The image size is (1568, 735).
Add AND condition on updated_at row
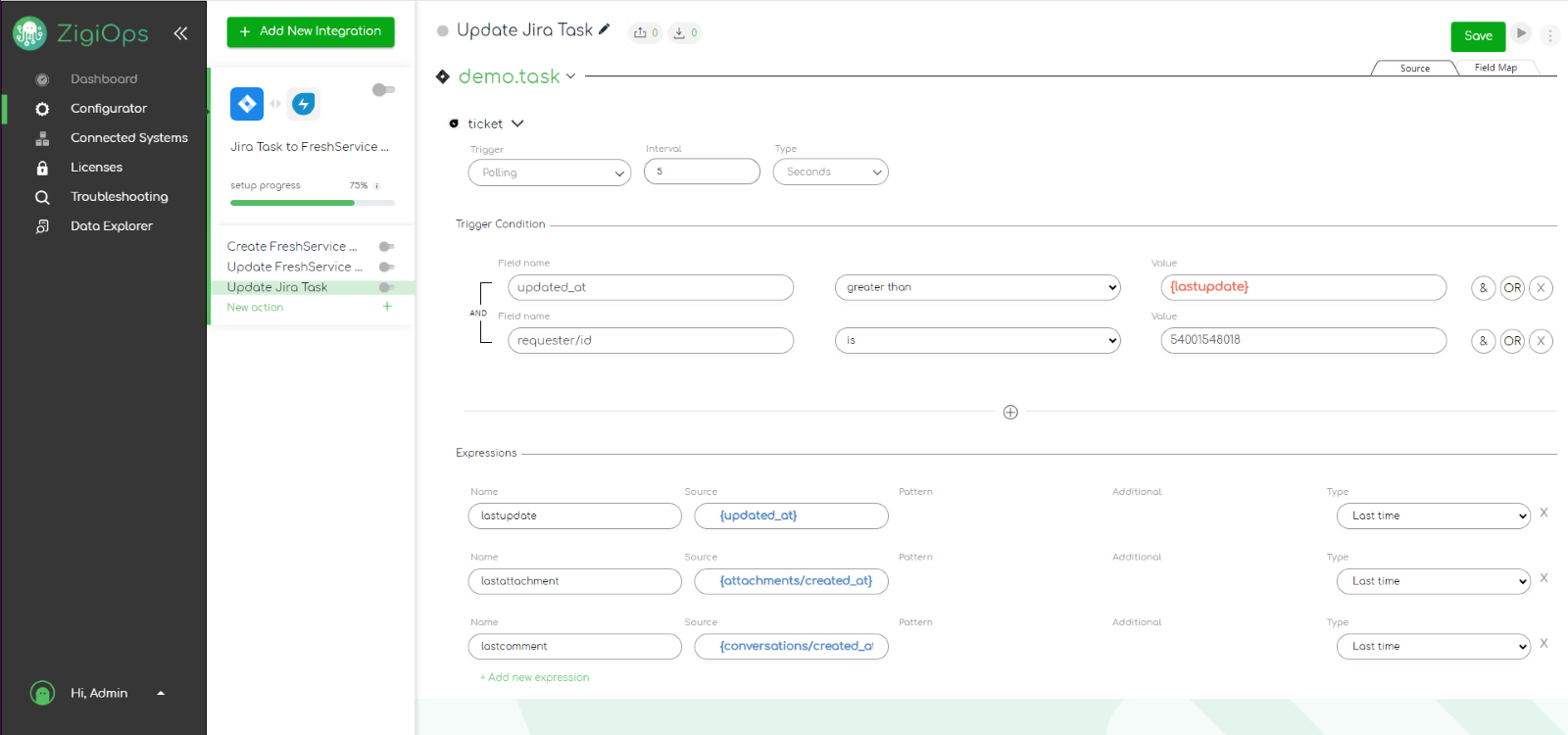tap(1484, 288)
